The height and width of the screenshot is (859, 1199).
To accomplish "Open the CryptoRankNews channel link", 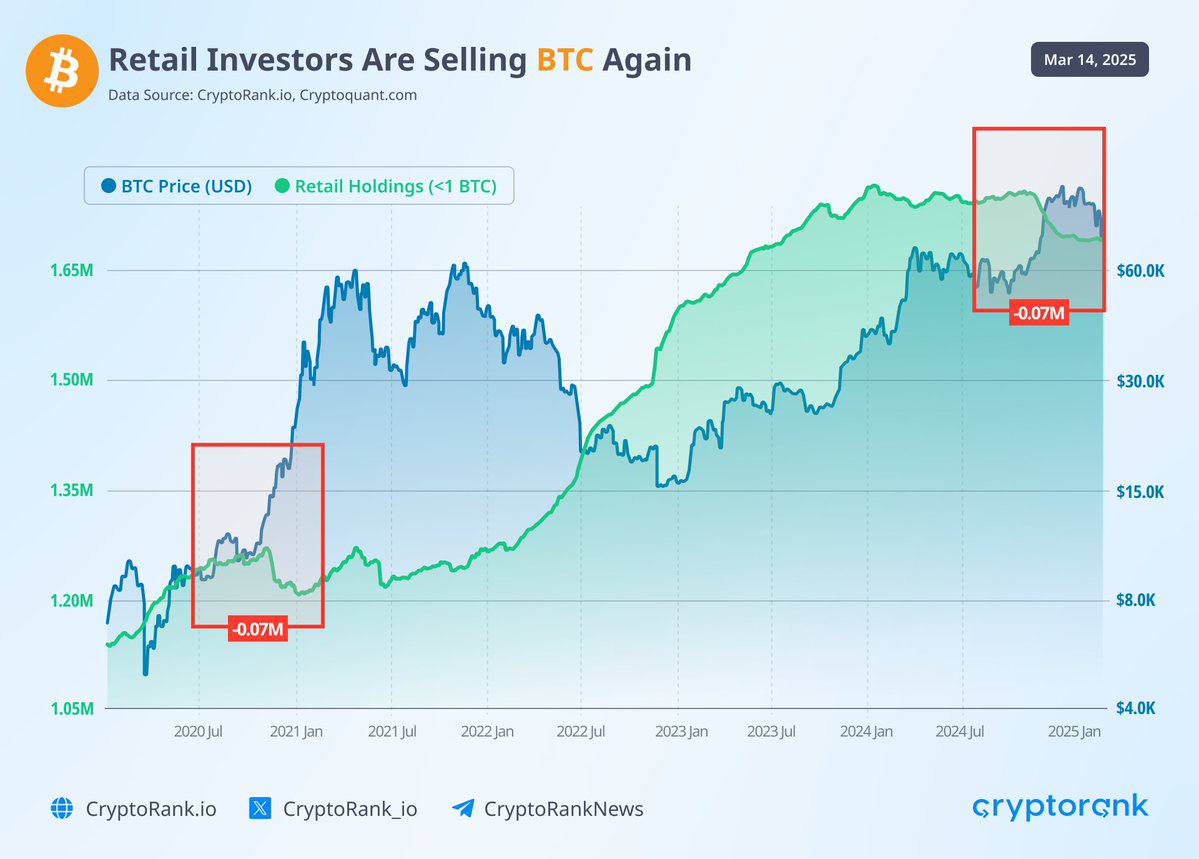I will click(564, 809).
